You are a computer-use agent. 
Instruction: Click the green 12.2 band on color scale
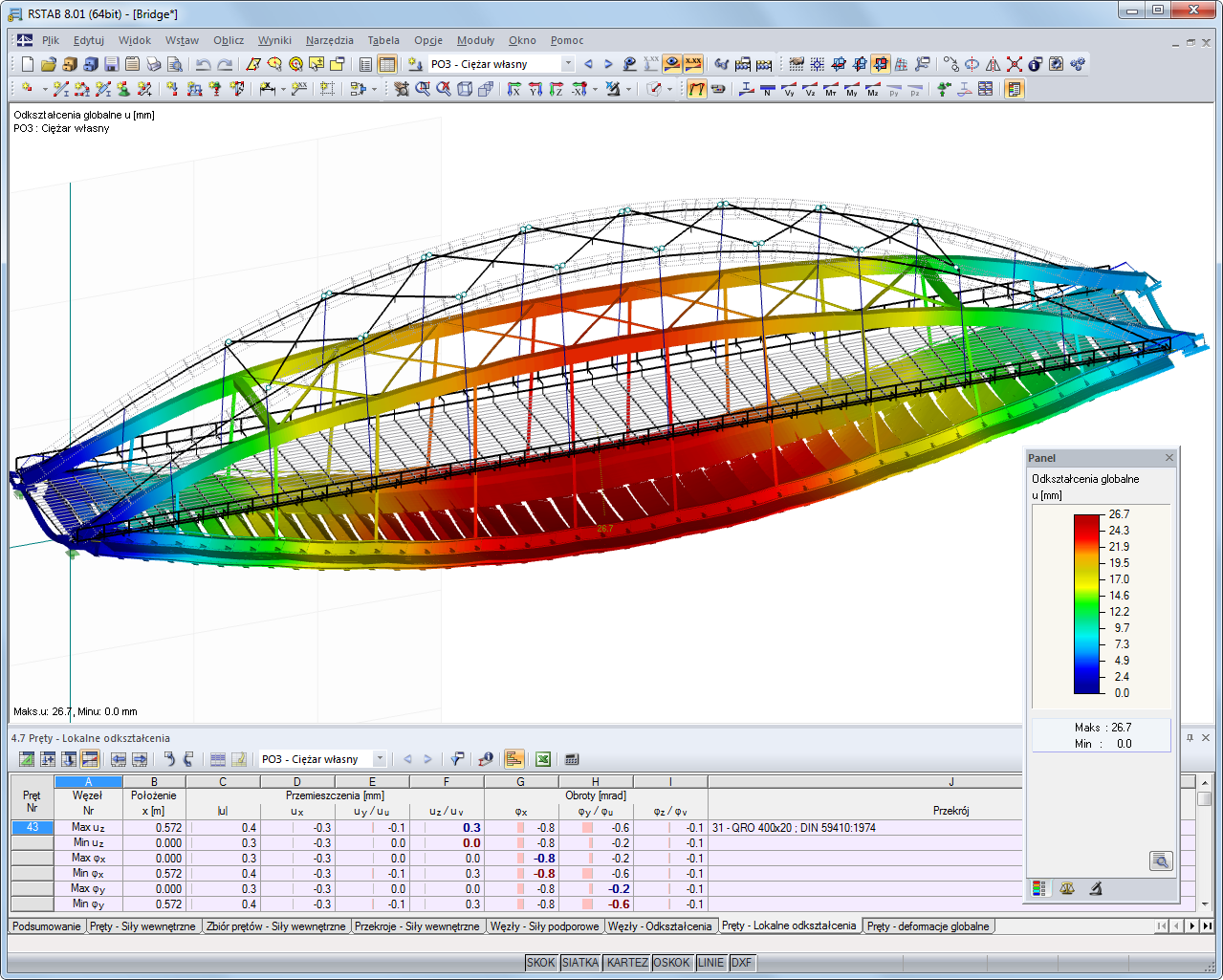(x=1088, y=610)
